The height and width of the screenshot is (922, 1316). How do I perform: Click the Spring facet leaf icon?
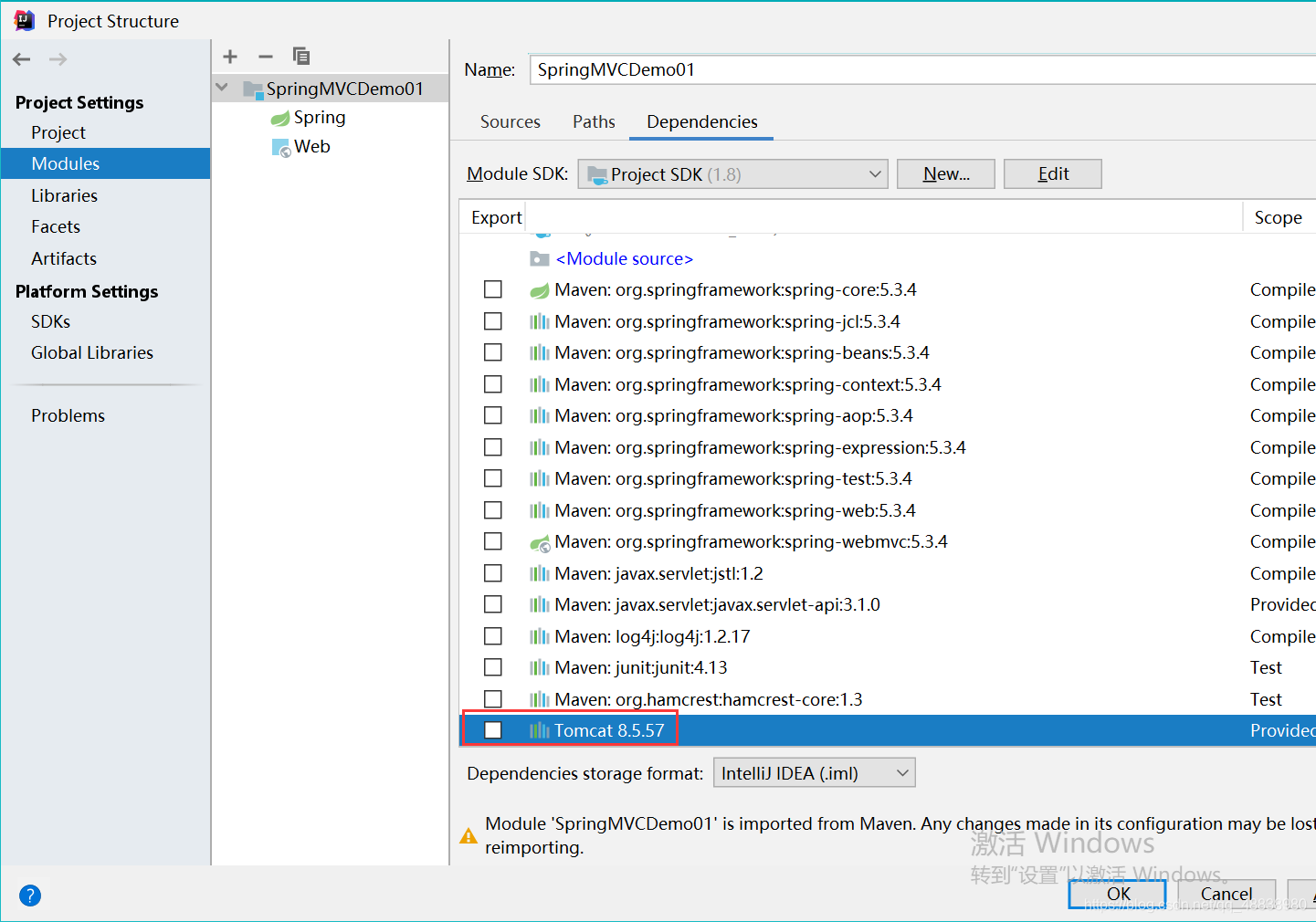pyautogui.click(x=280, y=118)
